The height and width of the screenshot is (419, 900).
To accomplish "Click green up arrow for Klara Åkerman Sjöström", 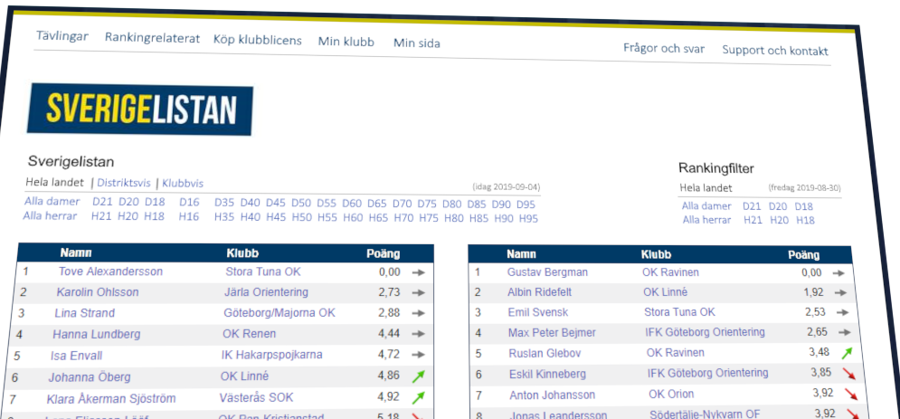I will pyautogui.click(x=418, y=397).
